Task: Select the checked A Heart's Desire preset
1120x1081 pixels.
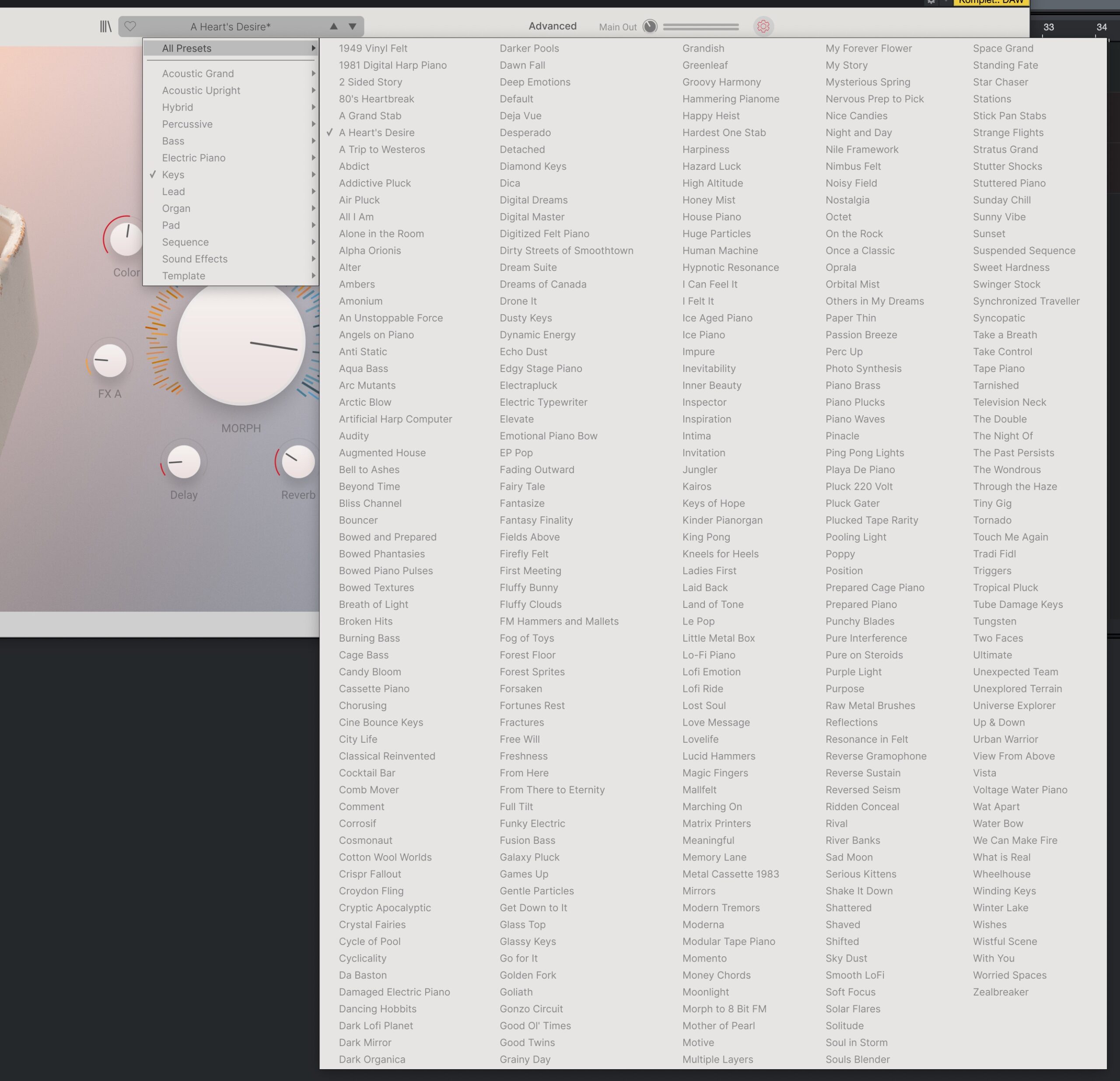Action: (x=377, y=133)
